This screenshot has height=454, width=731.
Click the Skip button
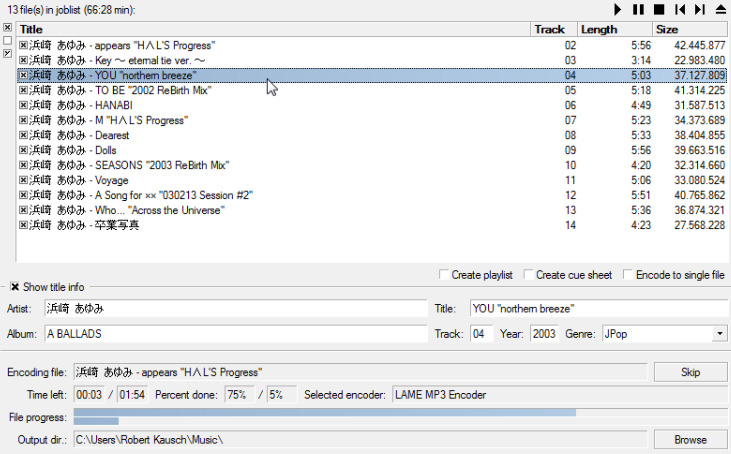690,372
